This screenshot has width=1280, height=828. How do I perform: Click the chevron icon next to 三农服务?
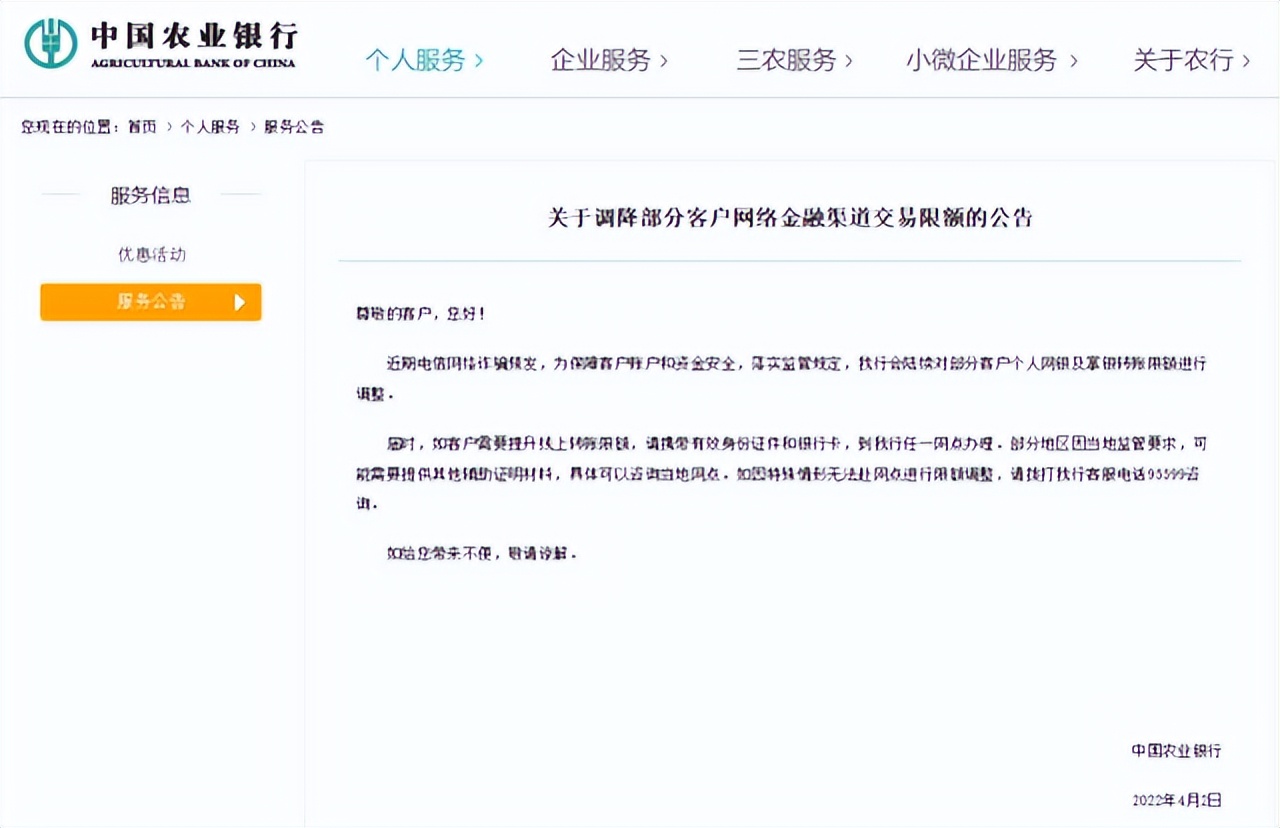(x=849, y=61)
